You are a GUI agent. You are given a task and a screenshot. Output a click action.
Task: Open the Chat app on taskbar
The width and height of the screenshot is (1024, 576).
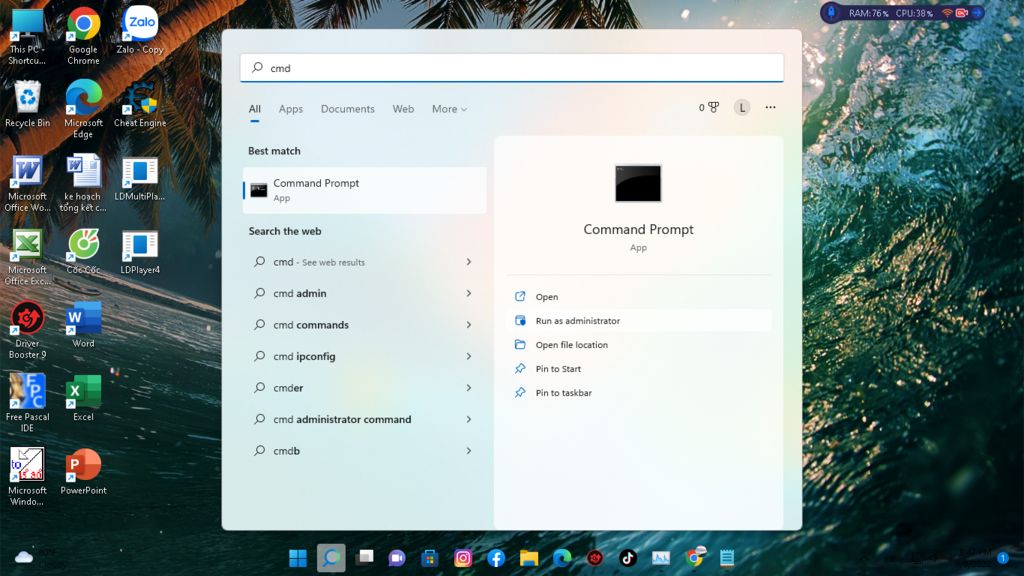click(397, 558)
